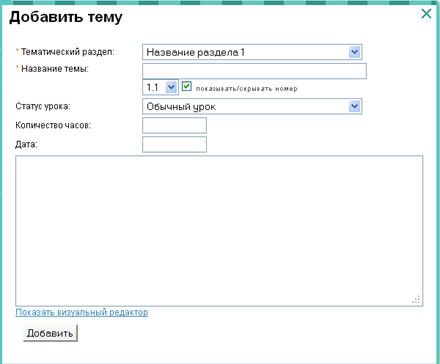Focus the Название темы input field

coord(254,71)
